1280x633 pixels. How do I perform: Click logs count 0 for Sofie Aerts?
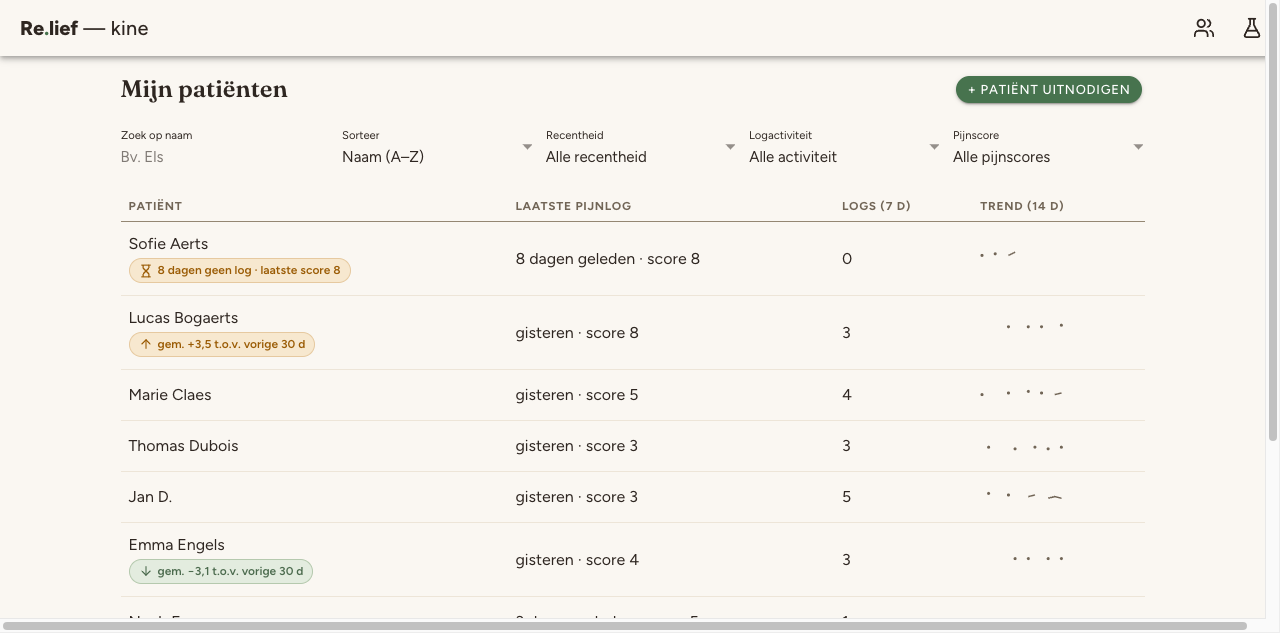847,259
